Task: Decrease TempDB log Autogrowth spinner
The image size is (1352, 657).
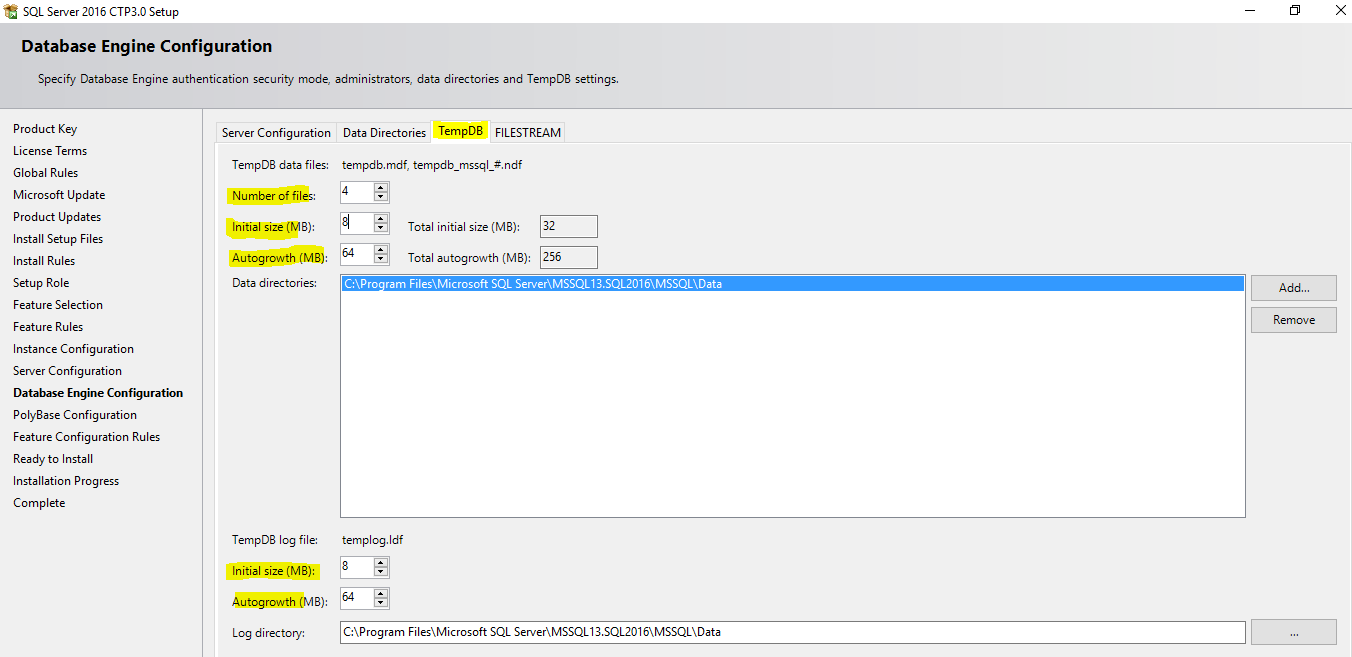Action: 381,604
